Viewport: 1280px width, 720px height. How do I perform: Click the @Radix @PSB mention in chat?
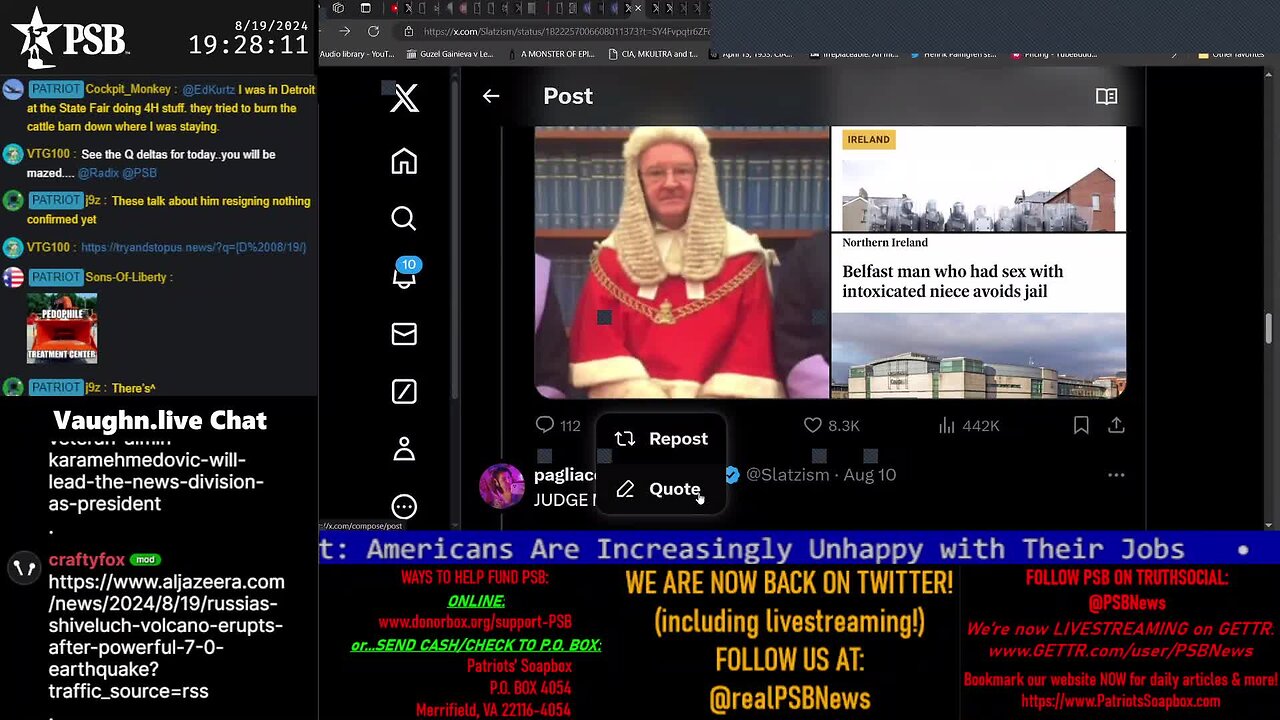coord(117,173)
